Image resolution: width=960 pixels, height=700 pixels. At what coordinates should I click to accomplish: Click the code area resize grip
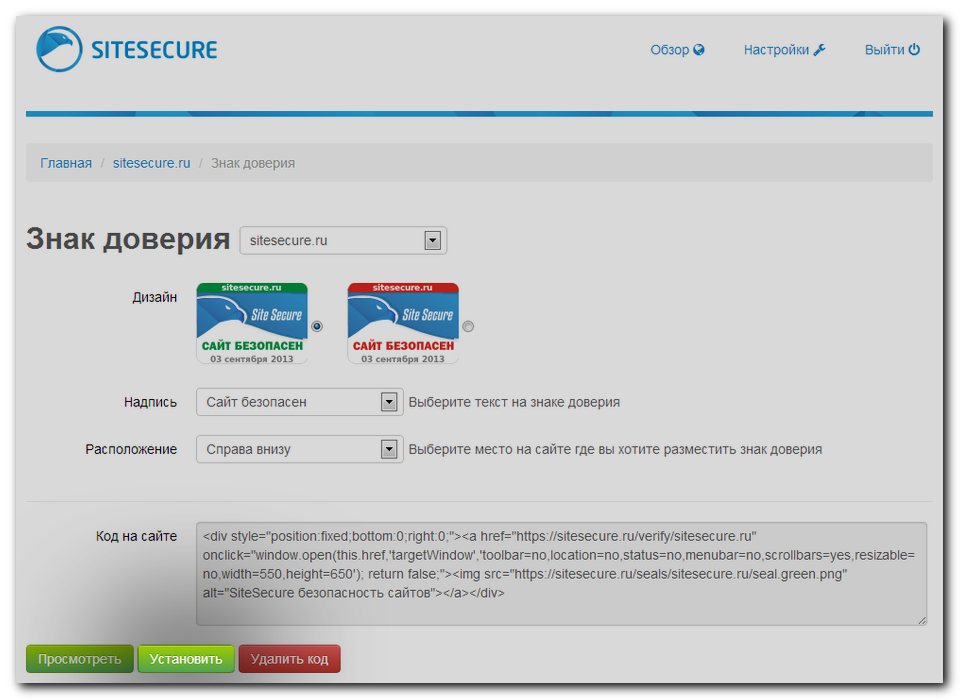(922, 620)
